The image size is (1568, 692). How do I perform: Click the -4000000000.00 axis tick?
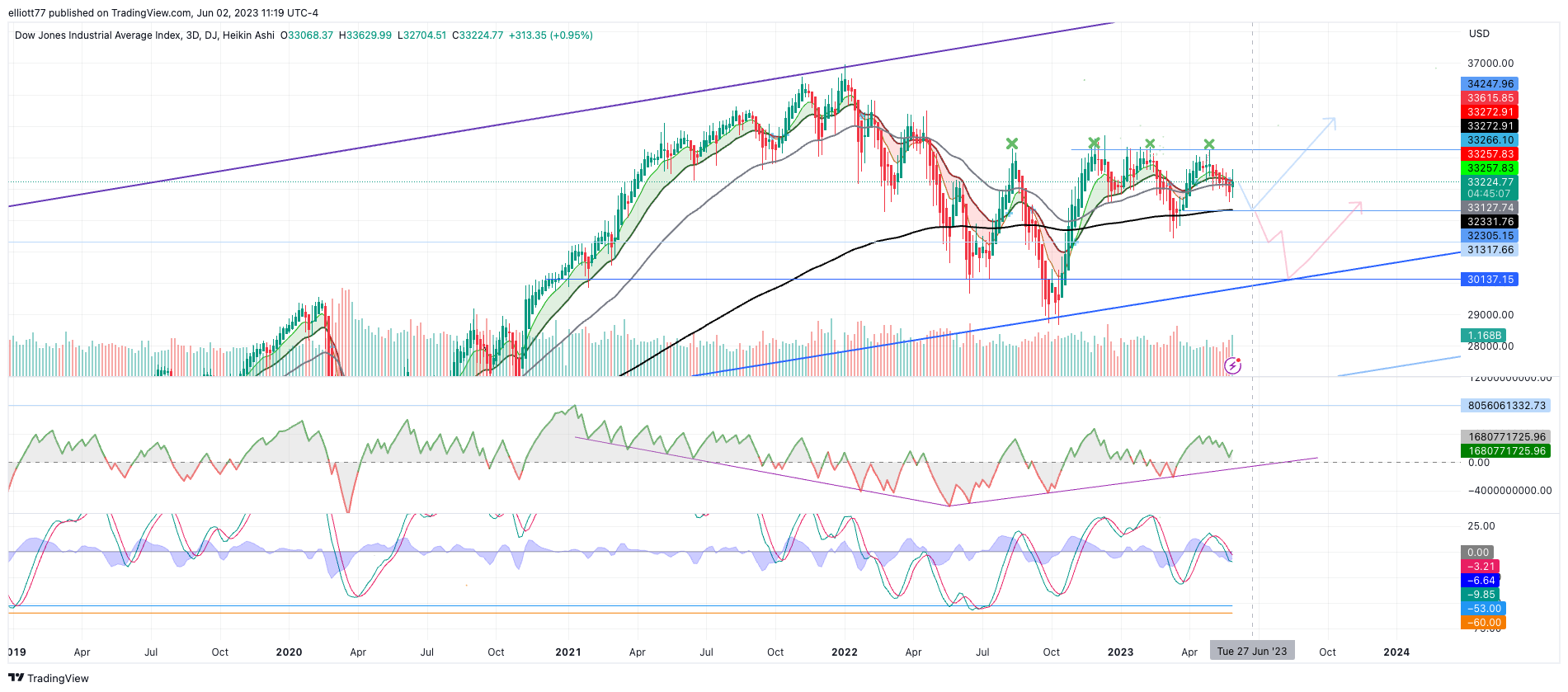click(1508, 491)
